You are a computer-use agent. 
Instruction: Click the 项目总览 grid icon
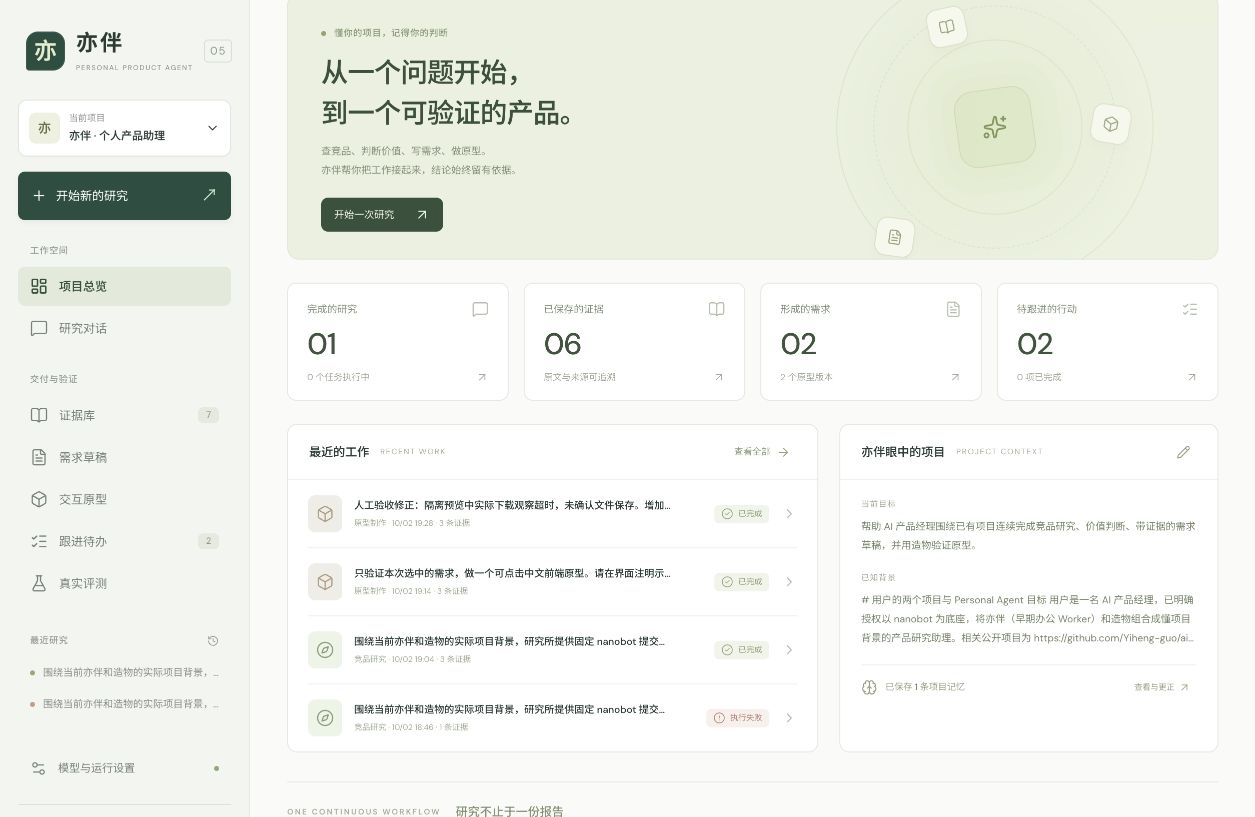tap(39, 286)
